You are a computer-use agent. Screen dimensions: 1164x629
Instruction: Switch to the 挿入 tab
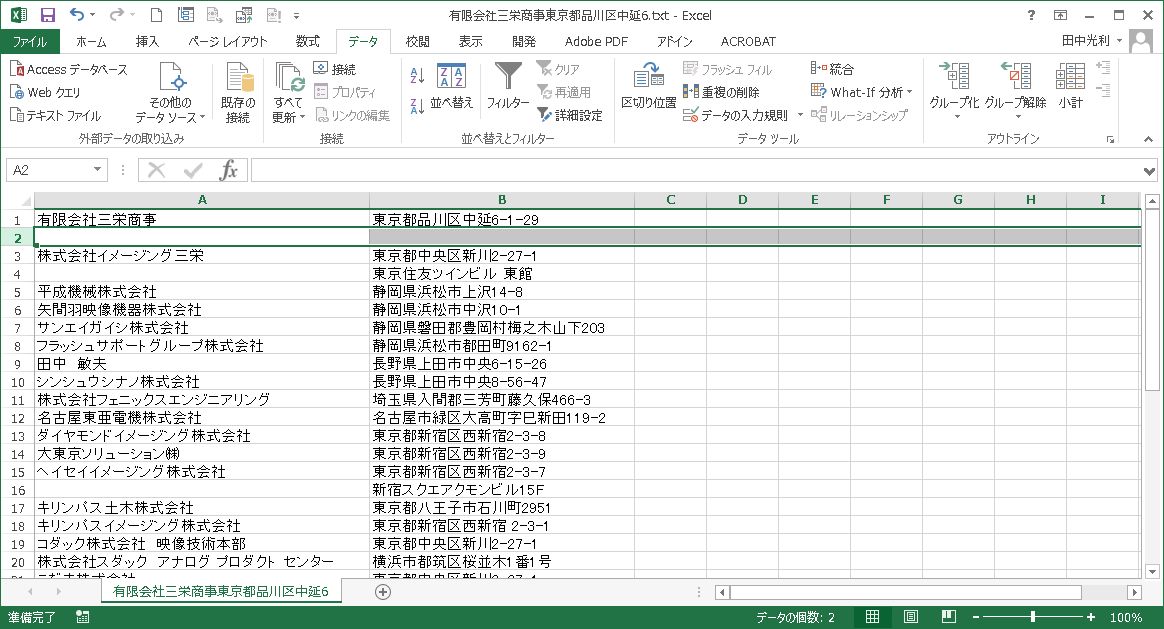coord(147,42)
